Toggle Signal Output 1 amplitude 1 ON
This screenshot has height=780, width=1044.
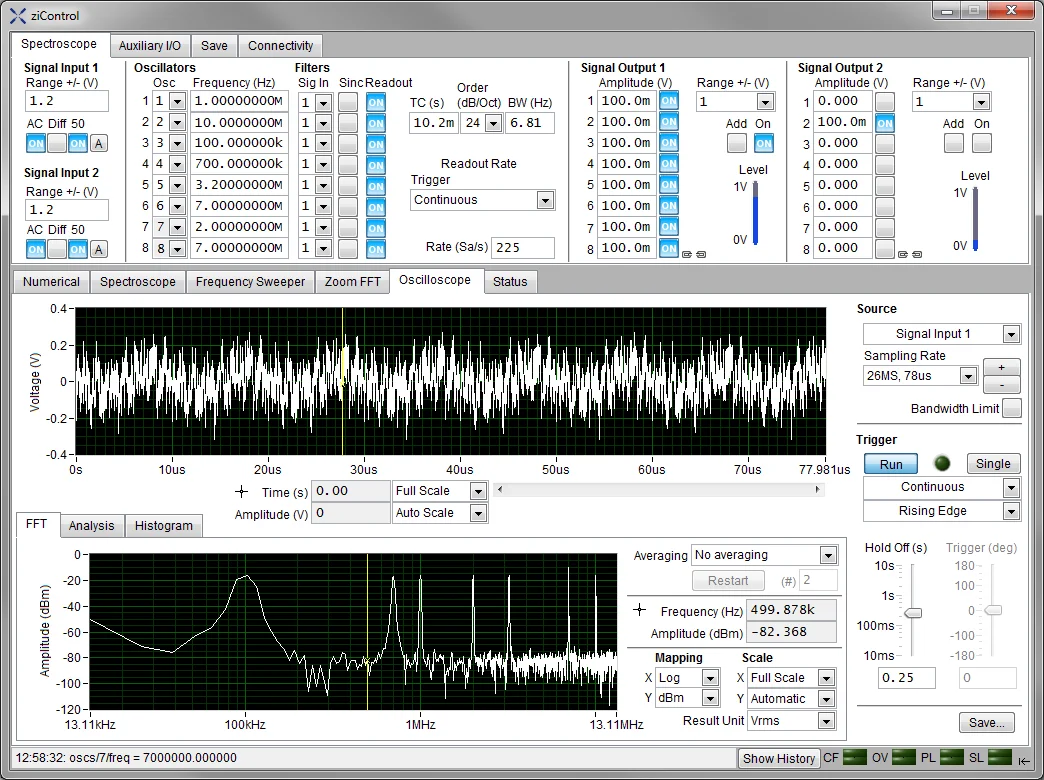[668, 101]
